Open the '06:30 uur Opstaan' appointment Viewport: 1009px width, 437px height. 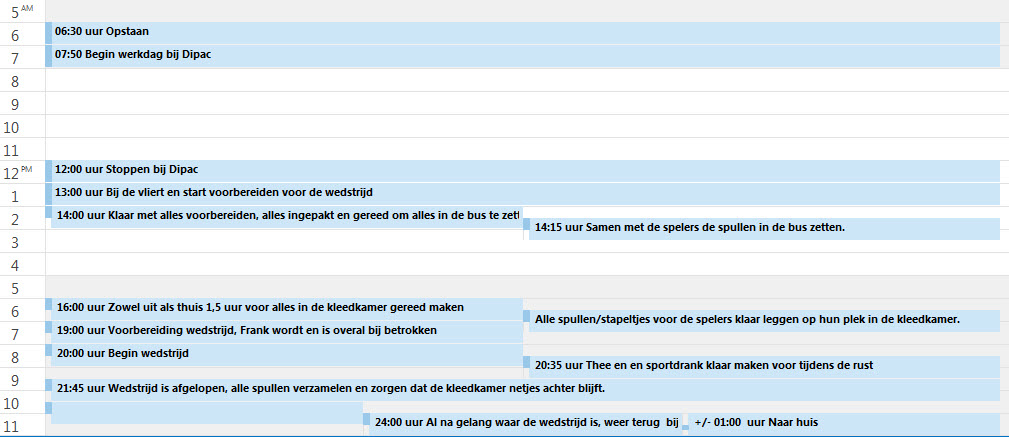pyautogui.click(x=523, y=33)
